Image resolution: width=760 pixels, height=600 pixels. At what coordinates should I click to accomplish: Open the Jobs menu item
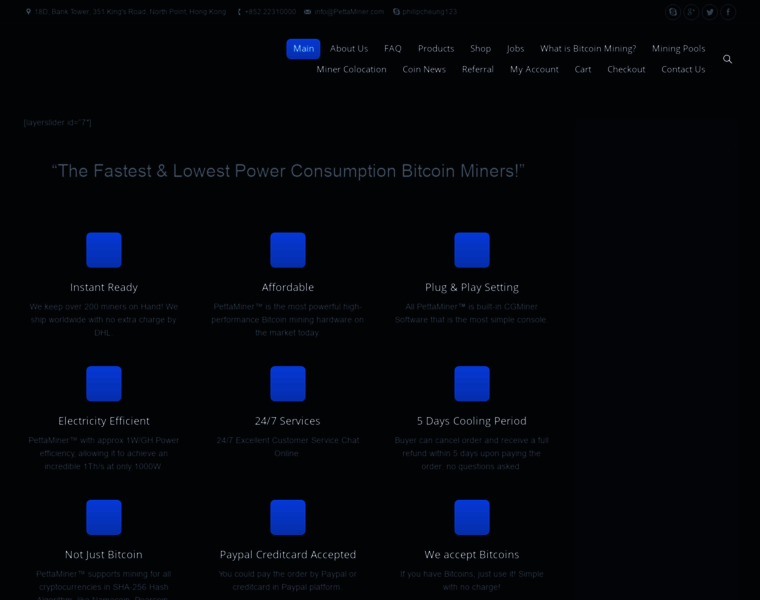tap(515, 49)
